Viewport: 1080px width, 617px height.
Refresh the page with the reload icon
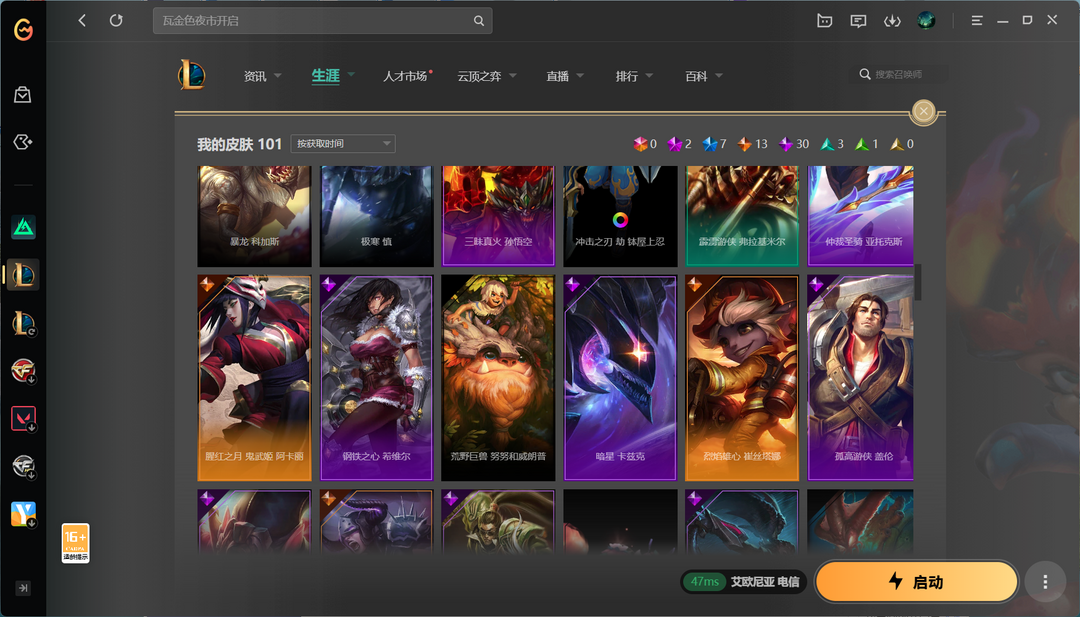click(x=116, y=21)
